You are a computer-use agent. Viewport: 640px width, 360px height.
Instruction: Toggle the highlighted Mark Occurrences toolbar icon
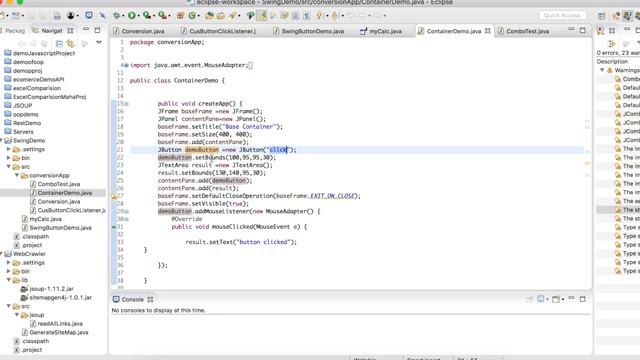pyautogui.click(x=262, y=16)
